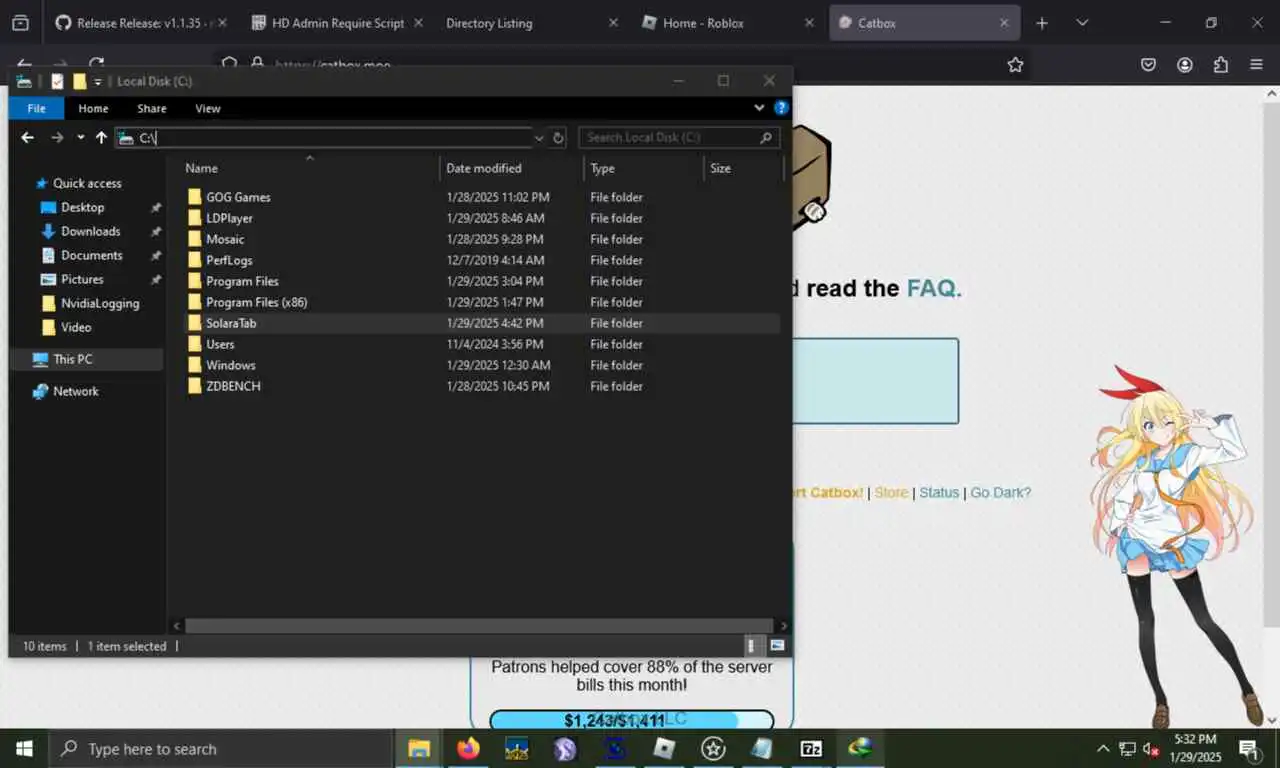This screenshot has height=768, width=1280.
Task: Open Downloads in navigation pane
Action: pyautogui.click(x=90, y=231)
